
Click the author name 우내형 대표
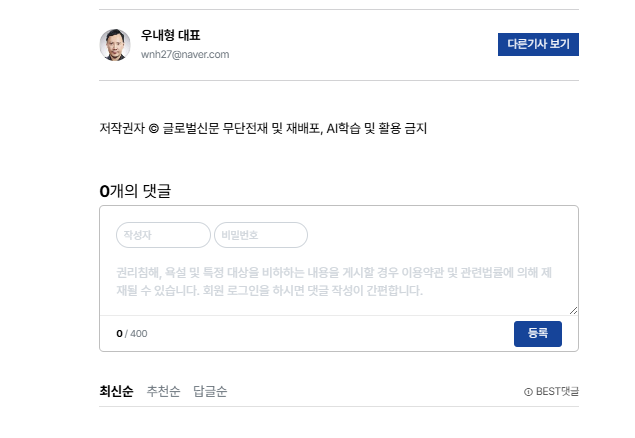click(170, 36)
